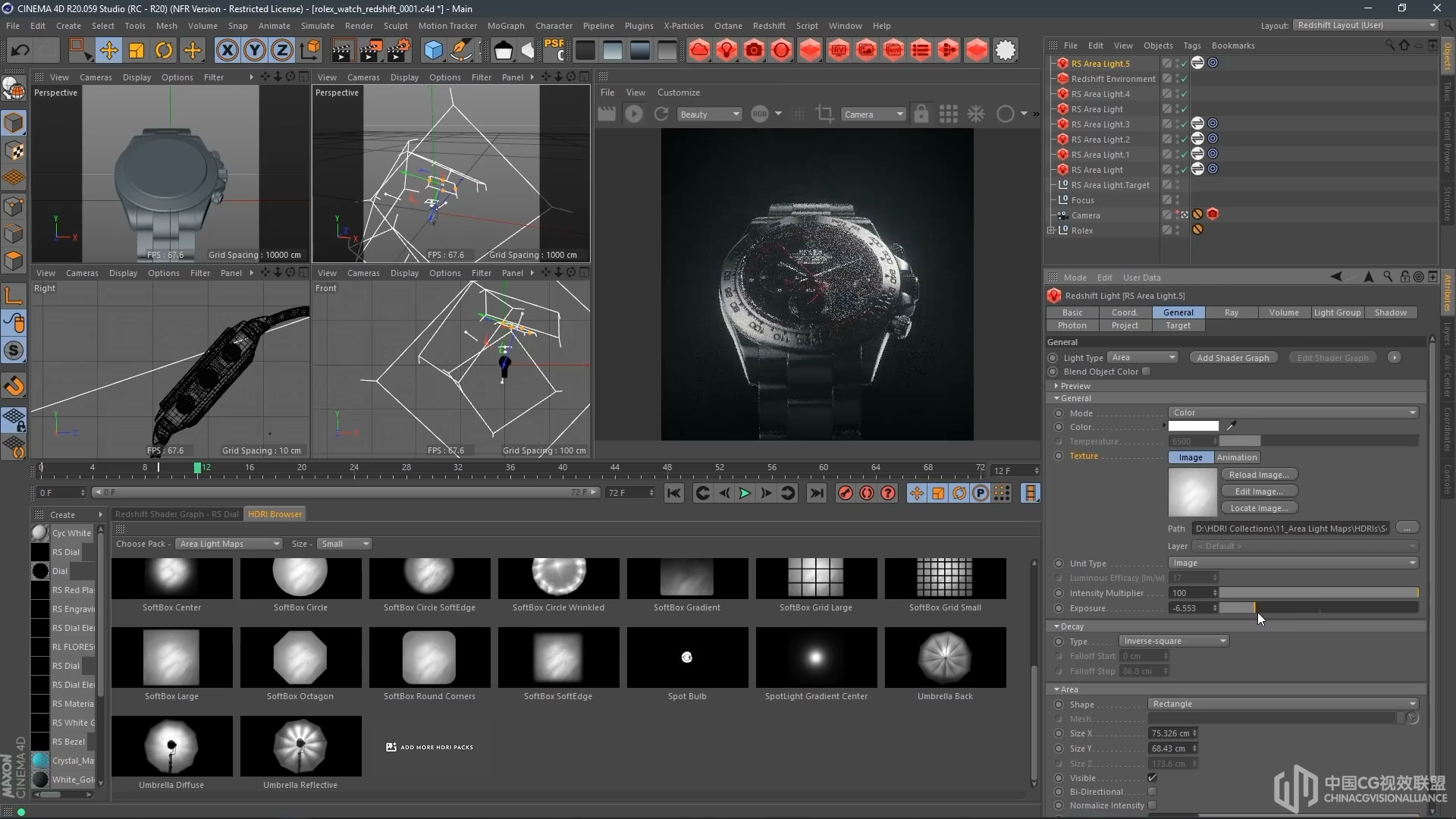Click the Reload Image button

[1259, 475]
